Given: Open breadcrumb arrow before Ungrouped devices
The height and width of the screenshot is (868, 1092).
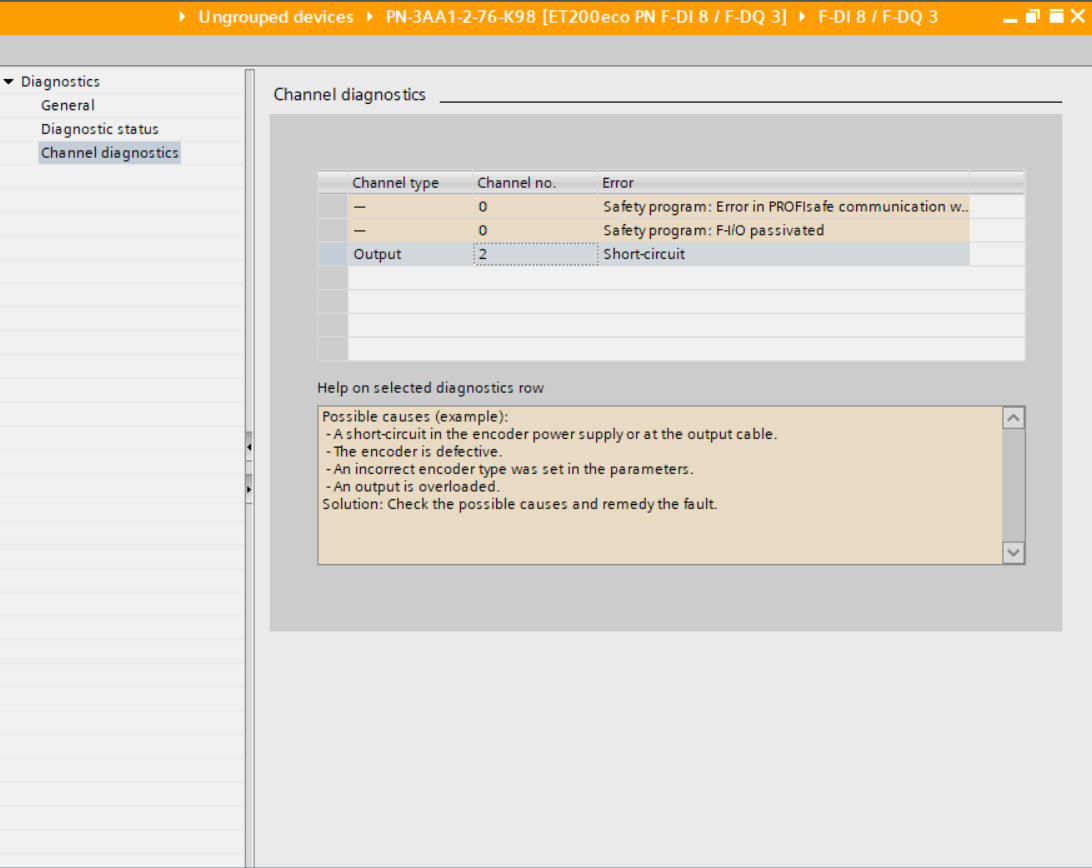Looking at the screenshot, I should [182, 17].
